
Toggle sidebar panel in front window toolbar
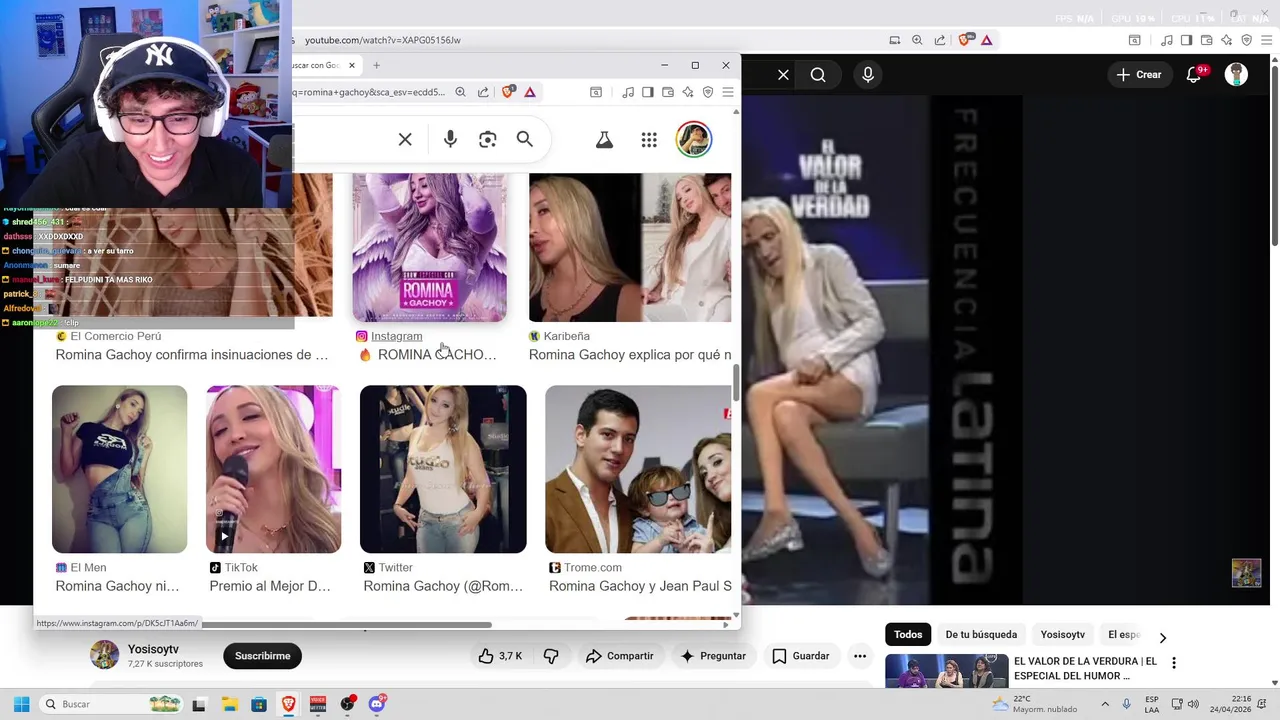(x=648, y=92)
